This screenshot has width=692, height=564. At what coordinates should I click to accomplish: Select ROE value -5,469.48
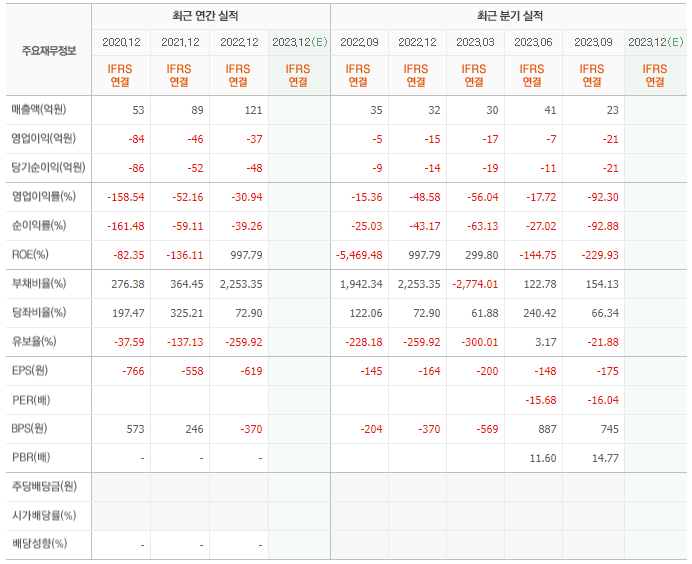point(359,255)
